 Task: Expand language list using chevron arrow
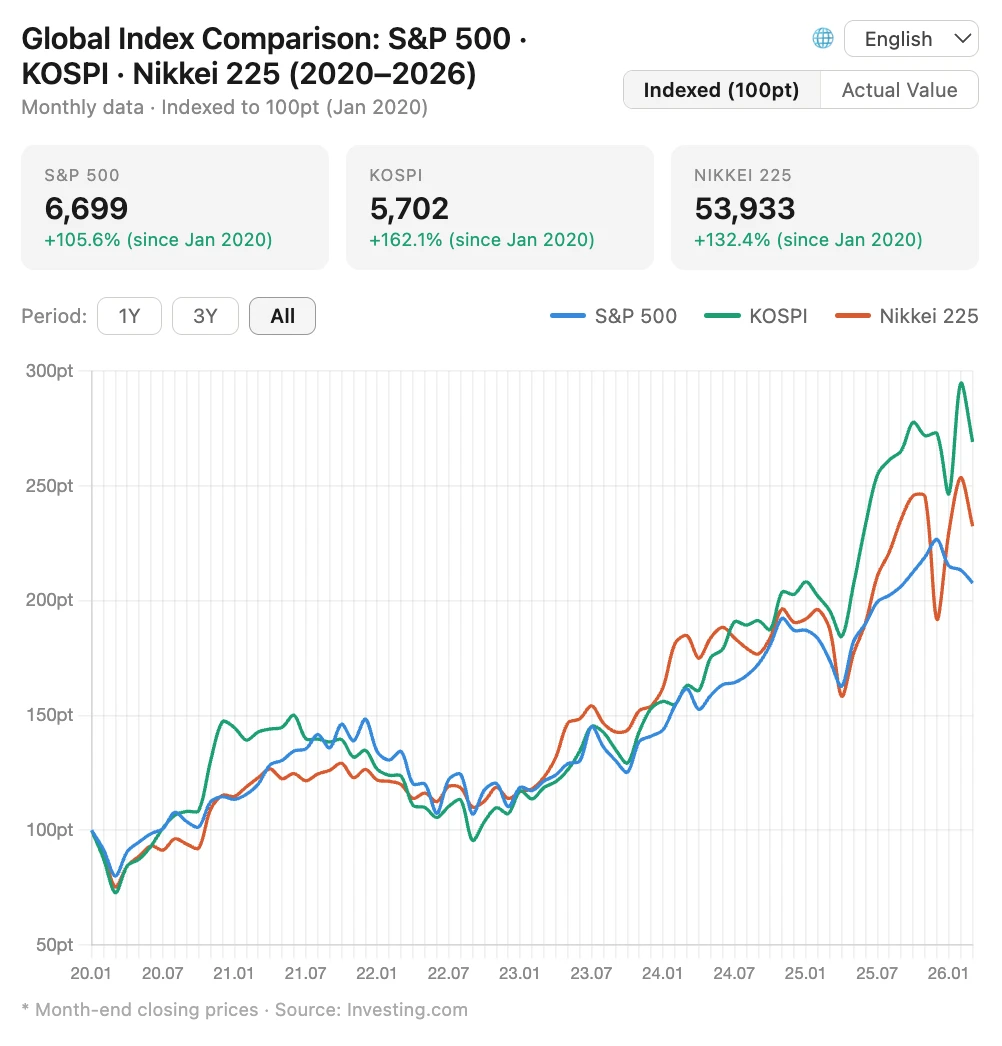[x=963, y=39]
